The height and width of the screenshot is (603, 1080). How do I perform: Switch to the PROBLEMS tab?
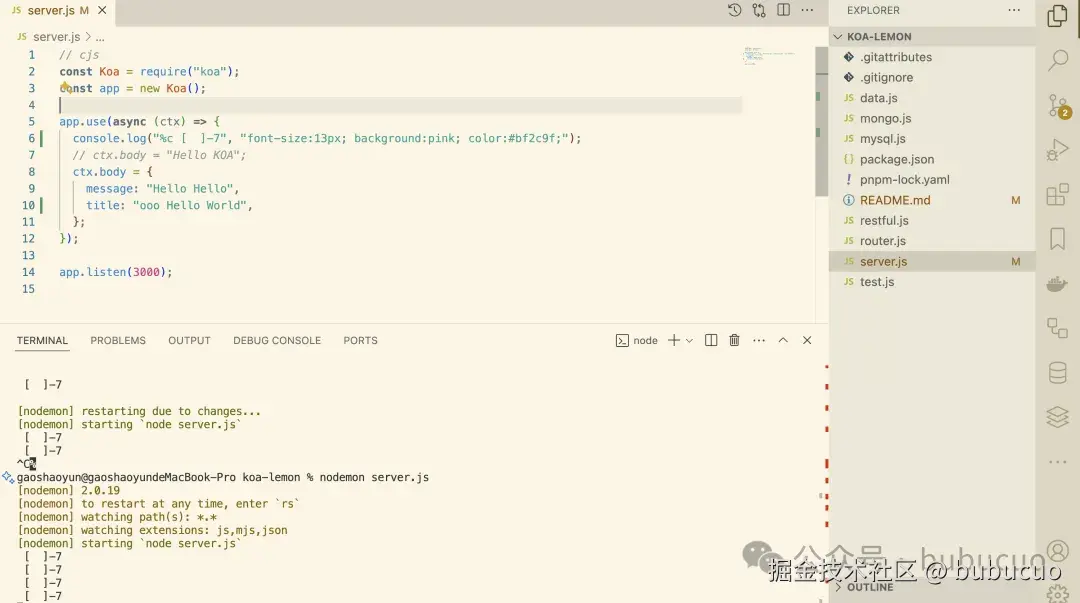pyautogui.click(x=118, y=340)
